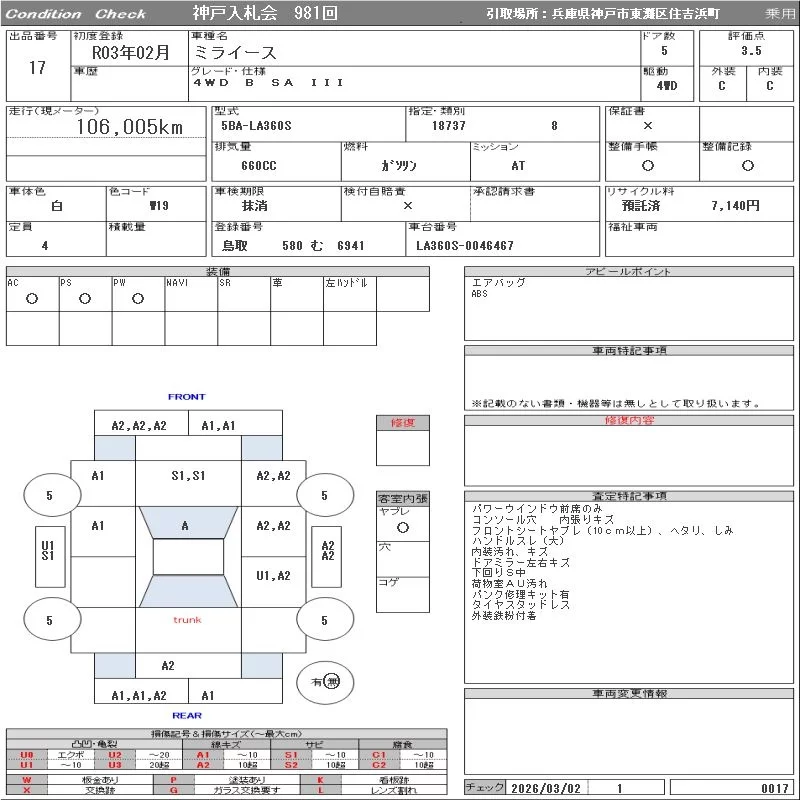Click the red '修復内容' section header
The image size is (800, 800).
point(629,420)
